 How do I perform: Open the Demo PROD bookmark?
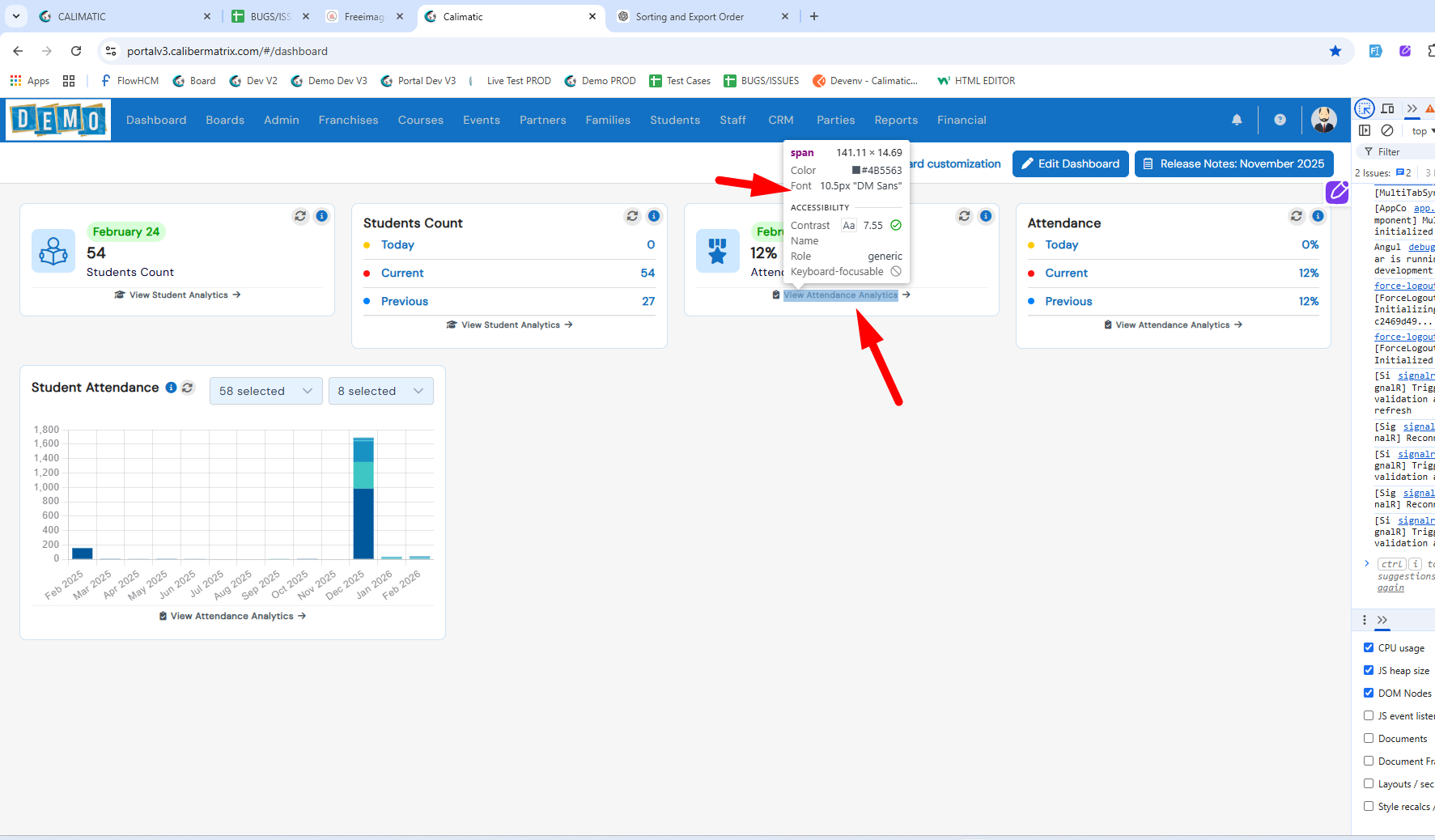[600, 81]
